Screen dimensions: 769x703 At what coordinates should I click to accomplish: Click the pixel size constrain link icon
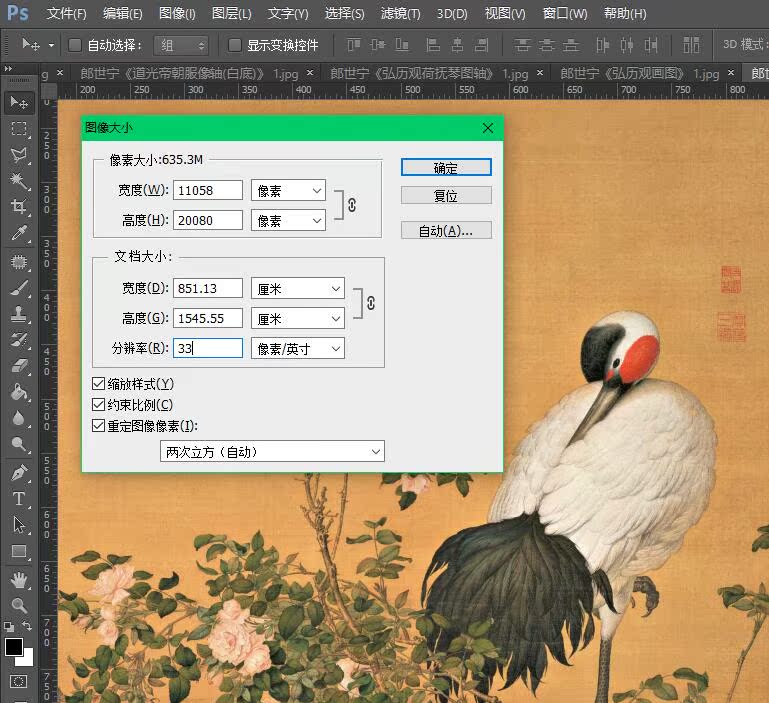tap(352, 205)
